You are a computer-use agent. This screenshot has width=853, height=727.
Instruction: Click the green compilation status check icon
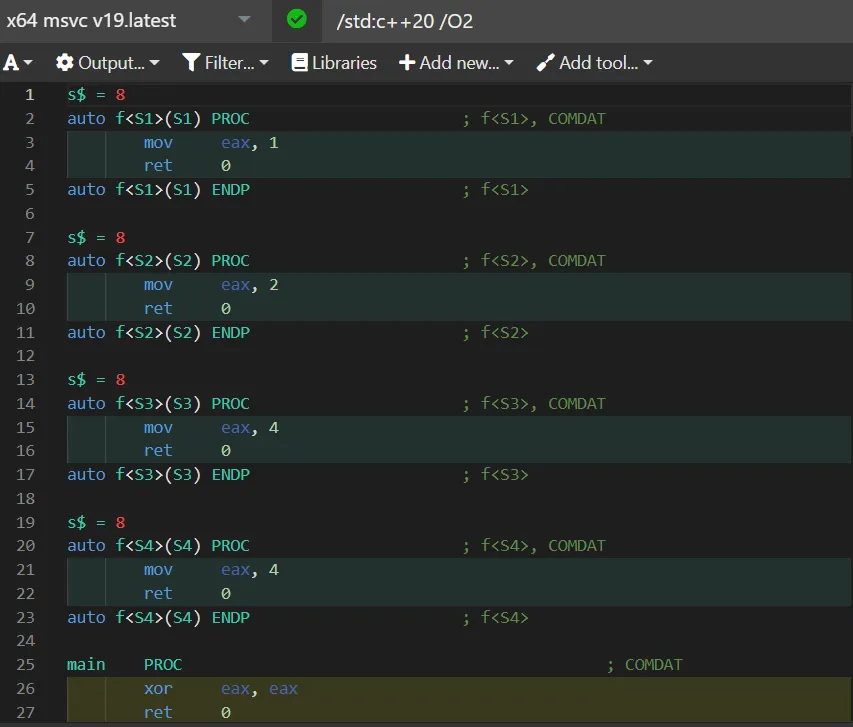point(296,19)
